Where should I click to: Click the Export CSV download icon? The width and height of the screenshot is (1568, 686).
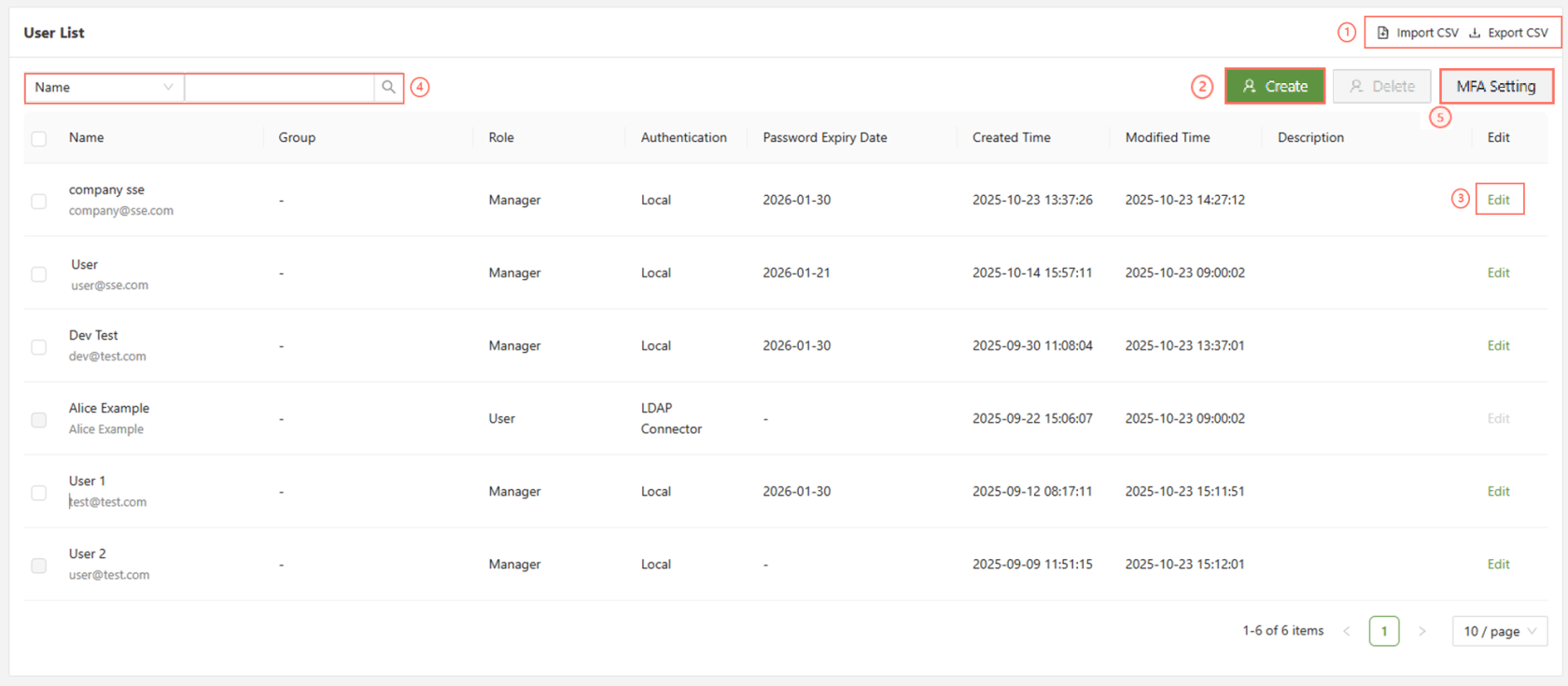(x=1475, y=33)
